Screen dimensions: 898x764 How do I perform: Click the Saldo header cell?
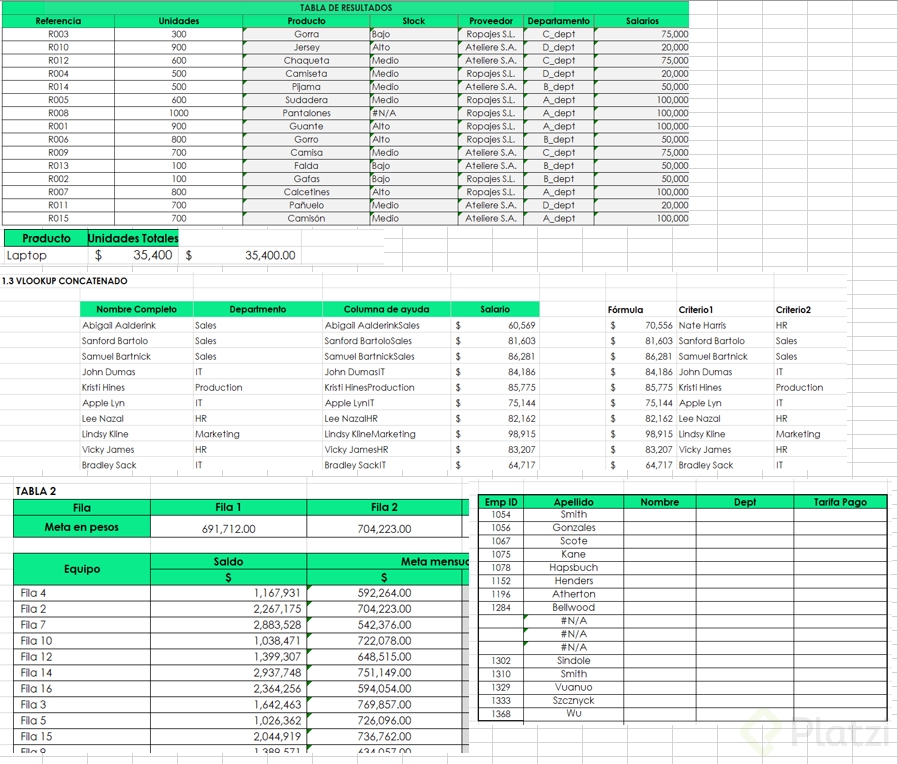(228, 562)
